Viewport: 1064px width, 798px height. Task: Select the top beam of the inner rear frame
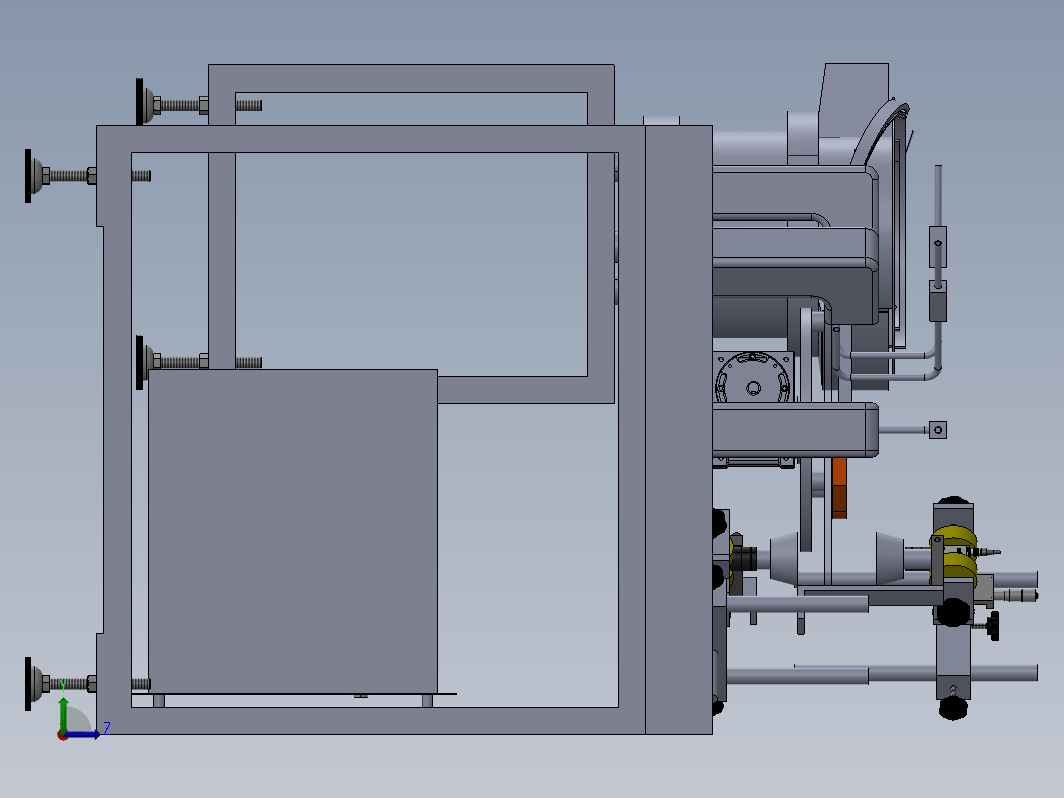(x=411, y=78)
